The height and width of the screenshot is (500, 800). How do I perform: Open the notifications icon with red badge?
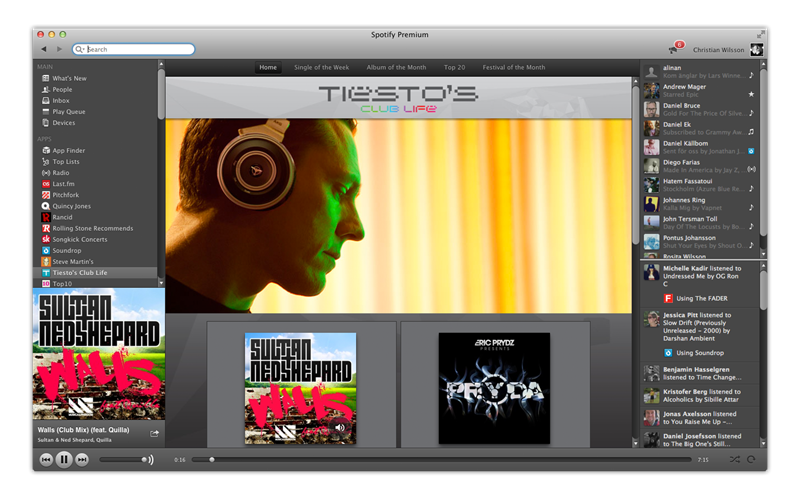[x=675, y=49]
